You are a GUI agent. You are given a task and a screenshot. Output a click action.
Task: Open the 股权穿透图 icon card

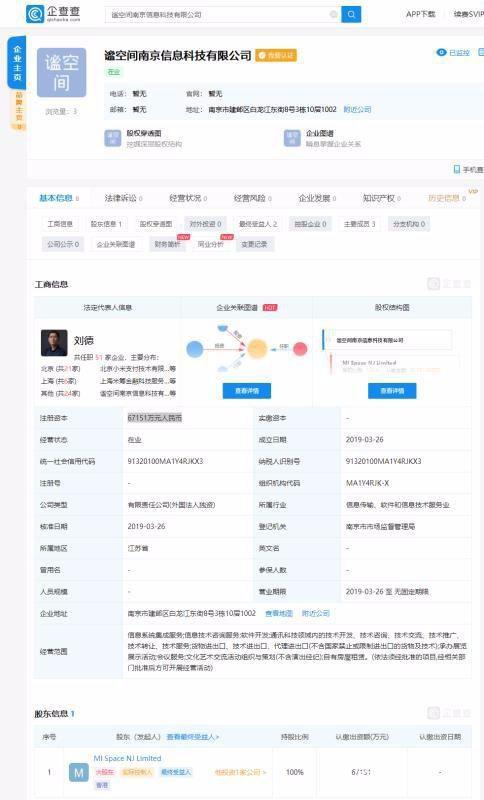[143, 138]
